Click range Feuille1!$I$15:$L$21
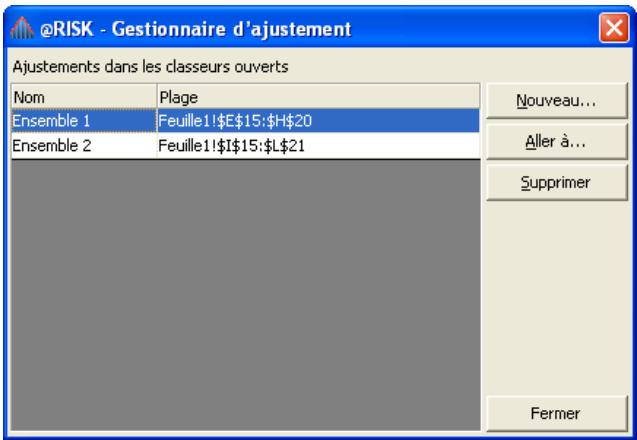Screen dimensions: 637x440 (x=318, y=145)
